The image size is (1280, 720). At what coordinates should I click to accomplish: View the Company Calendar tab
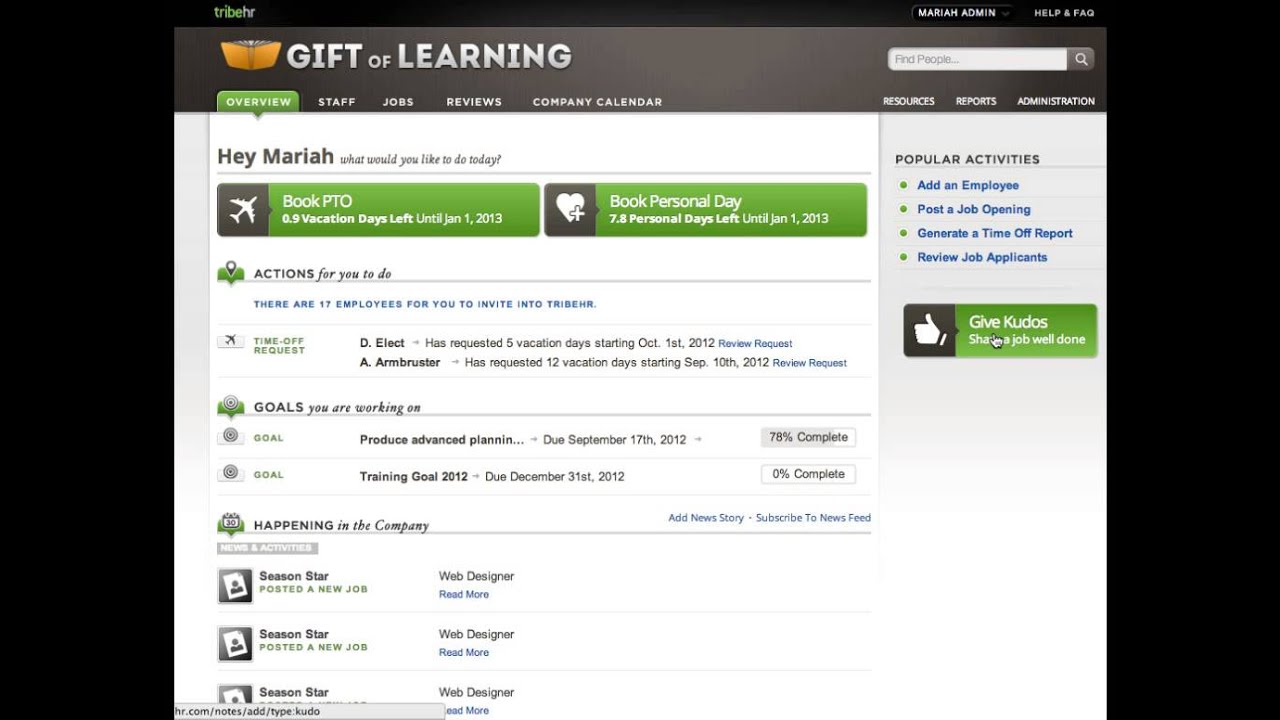tap(597, 102)
